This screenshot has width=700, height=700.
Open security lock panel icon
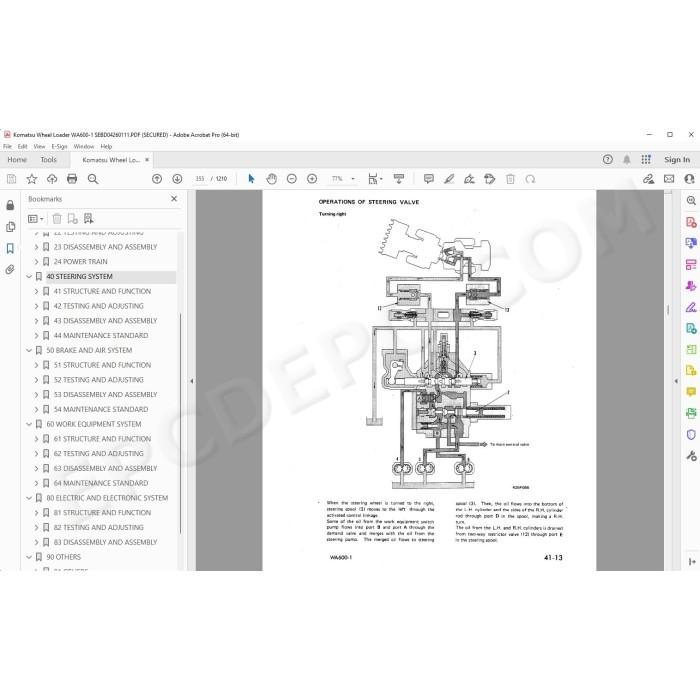coord(10,205)
